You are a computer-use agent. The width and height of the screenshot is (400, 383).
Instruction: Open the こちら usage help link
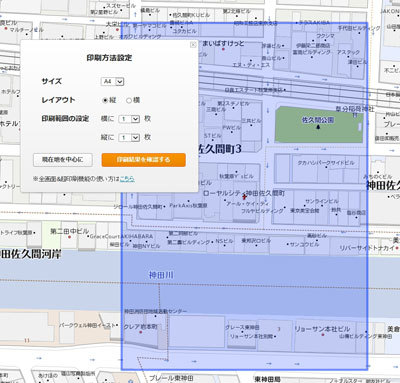[127, 179]
